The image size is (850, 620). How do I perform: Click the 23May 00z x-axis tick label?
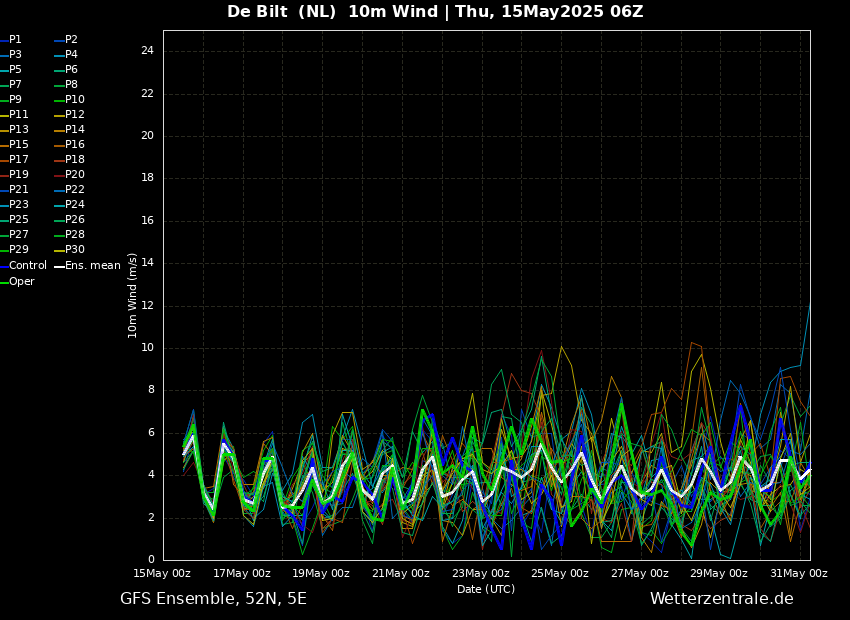[480, 574]
